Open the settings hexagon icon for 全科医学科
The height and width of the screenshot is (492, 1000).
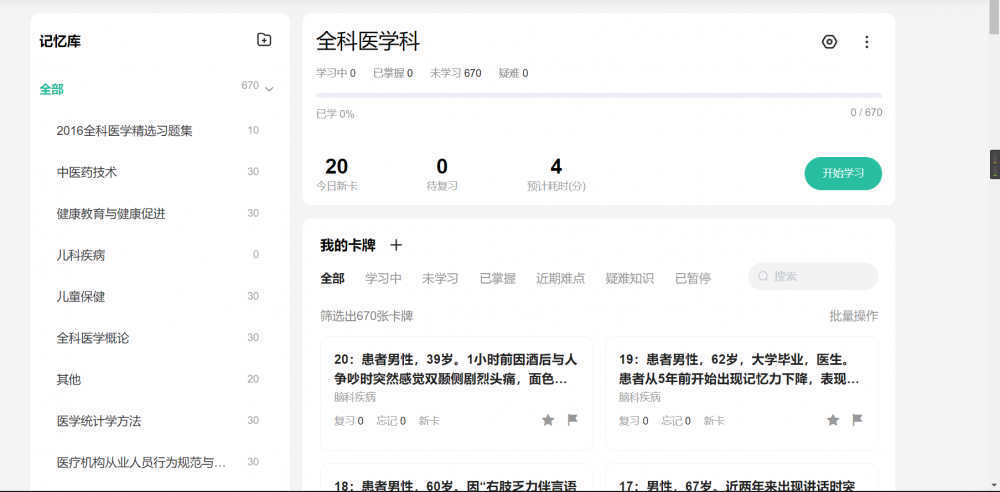pyautogui.click(x=829, y=42)
